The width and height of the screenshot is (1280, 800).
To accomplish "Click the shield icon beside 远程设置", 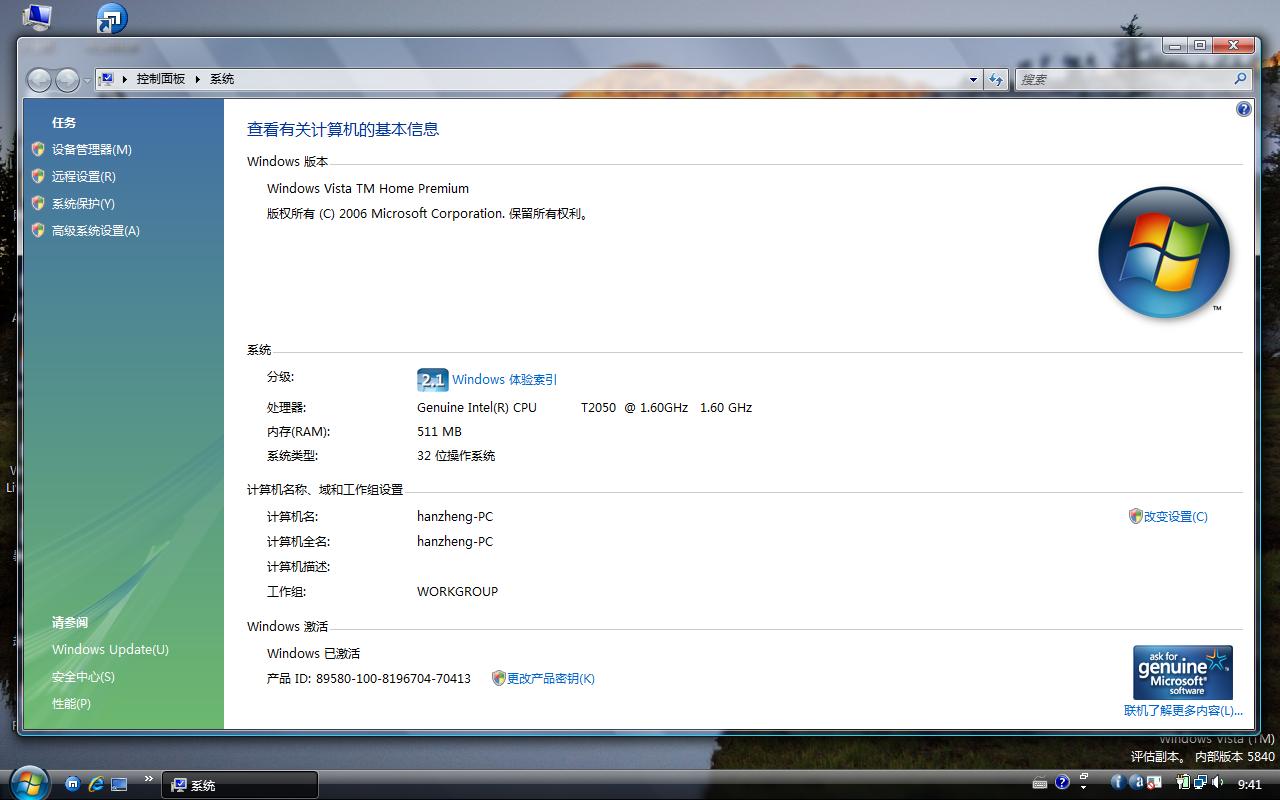I will [x=39, y=176].
